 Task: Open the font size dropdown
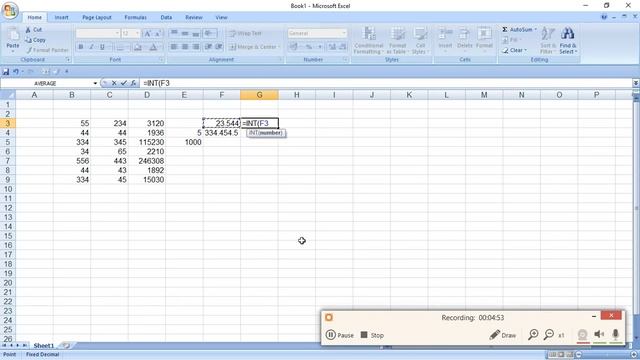coord(138,33)
